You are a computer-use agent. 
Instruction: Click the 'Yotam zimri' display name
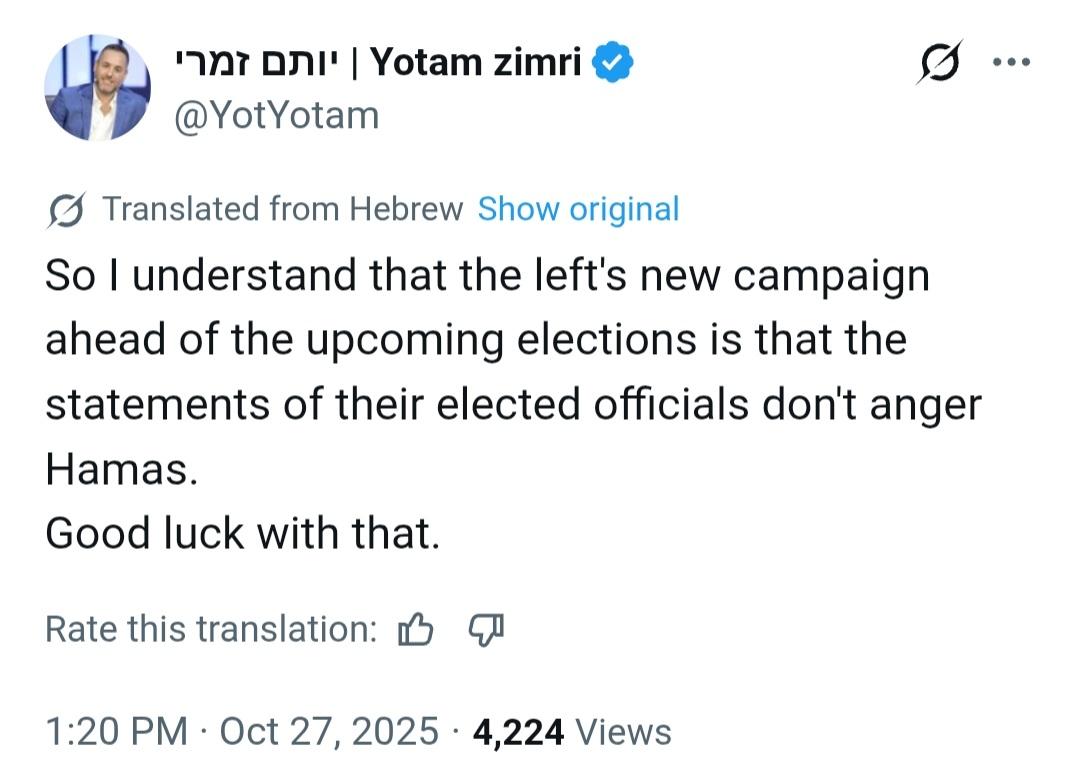[x=477, y=63]
